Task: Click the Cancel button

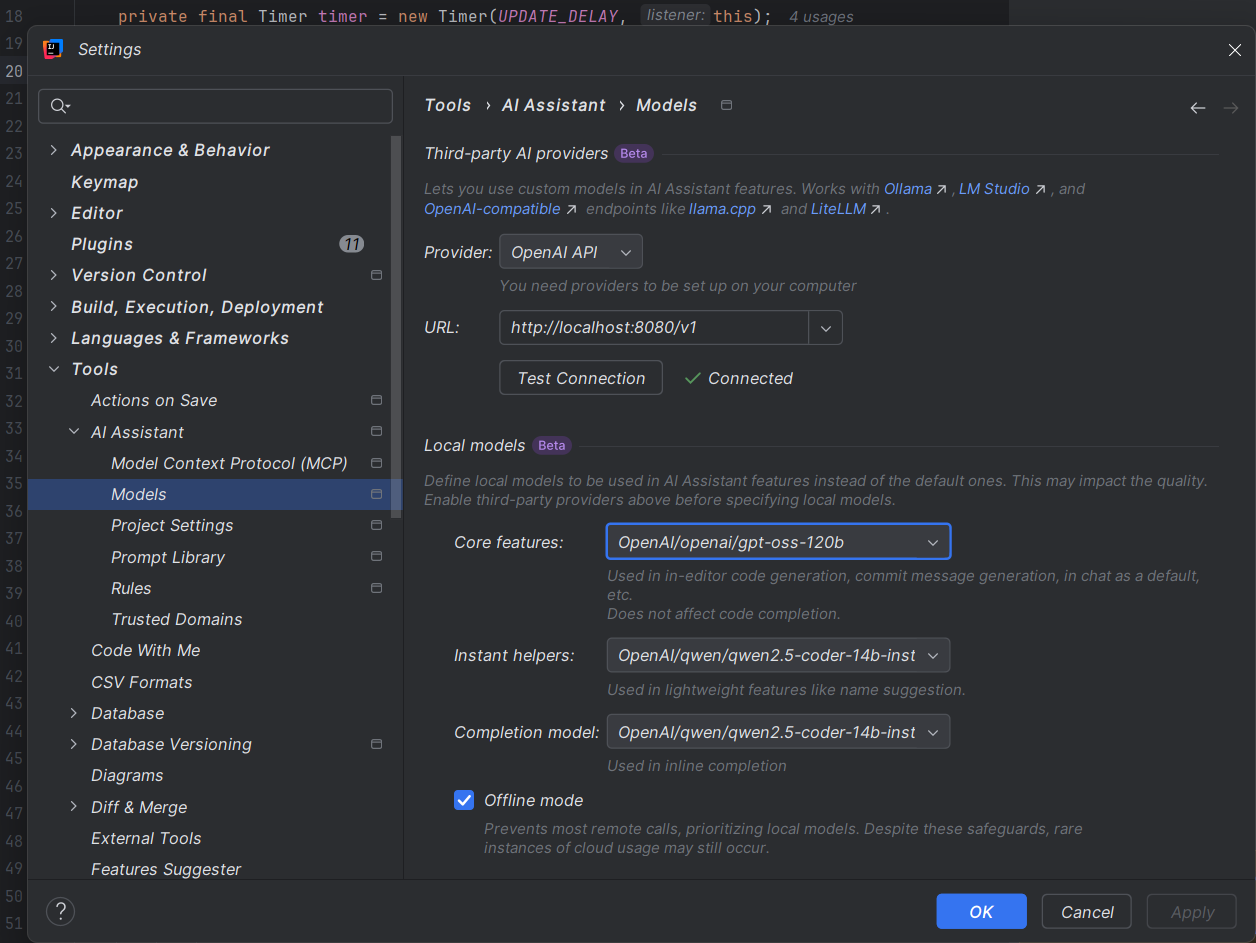Action: pyautogui.click(x=1087, y=911)
